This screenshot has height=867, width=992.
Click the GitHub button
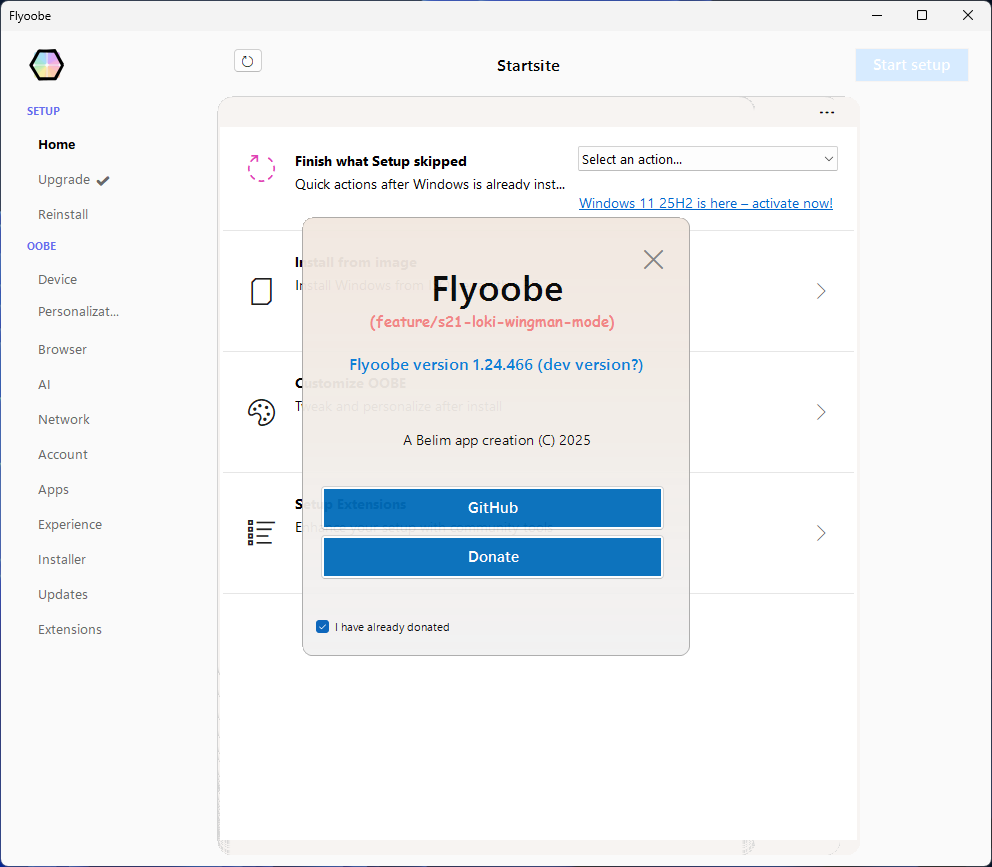click(492, 508)
